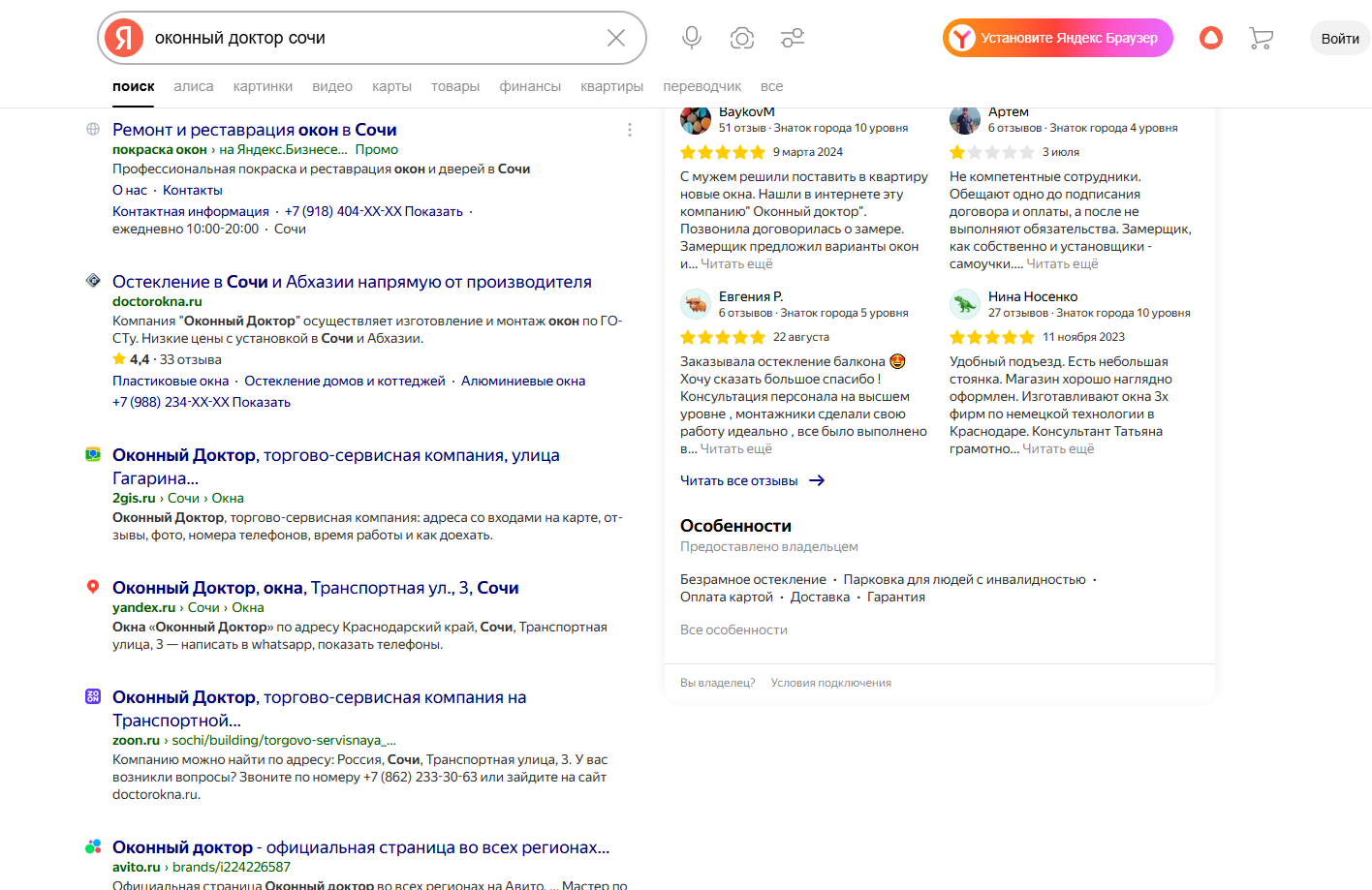
Task: Open the карты tab
Action: pyautogui.click(x=391, y=86)
